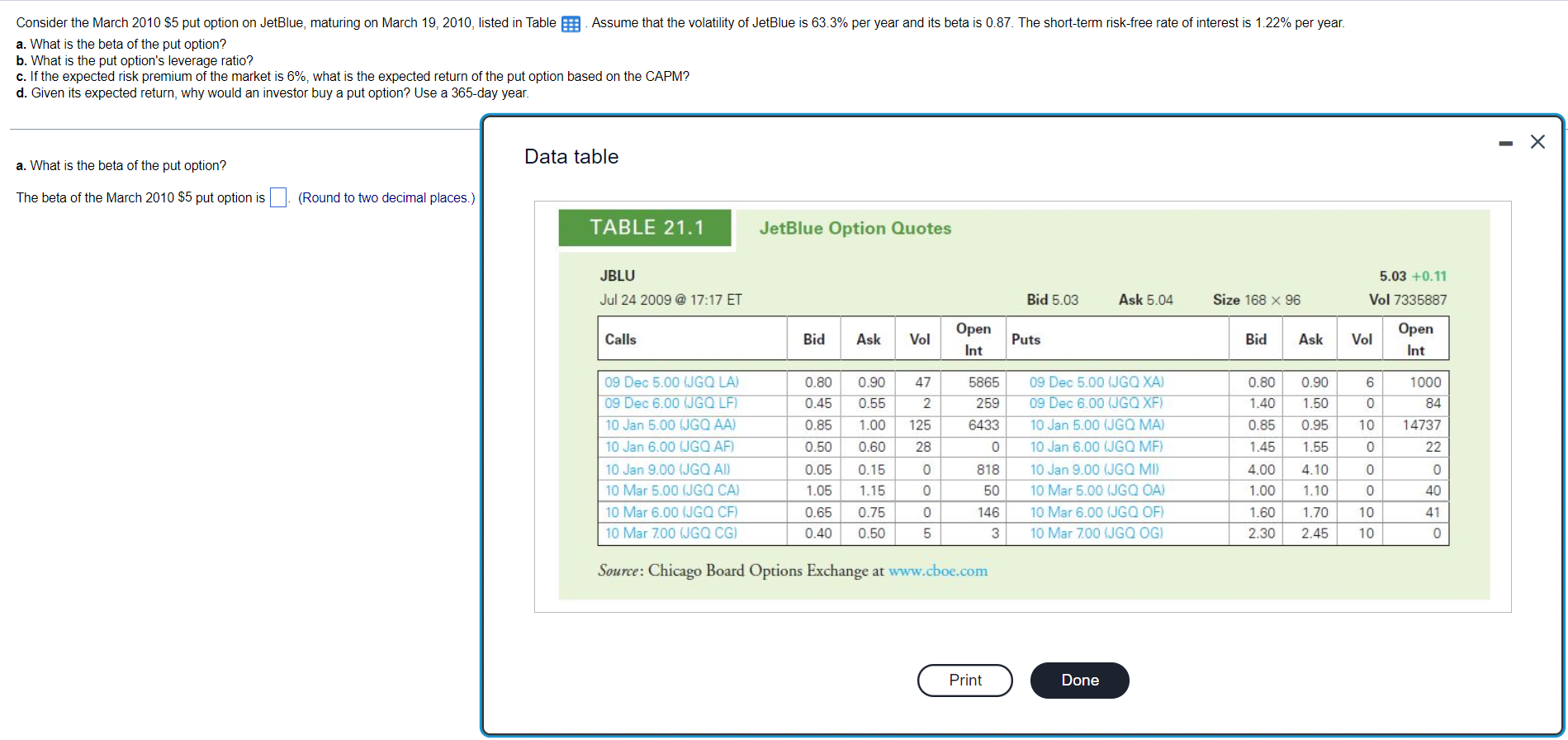The height and width of the screenshot is (740, 1568).
Task: Click the Data table heading
Action: [x=571, y=157]
